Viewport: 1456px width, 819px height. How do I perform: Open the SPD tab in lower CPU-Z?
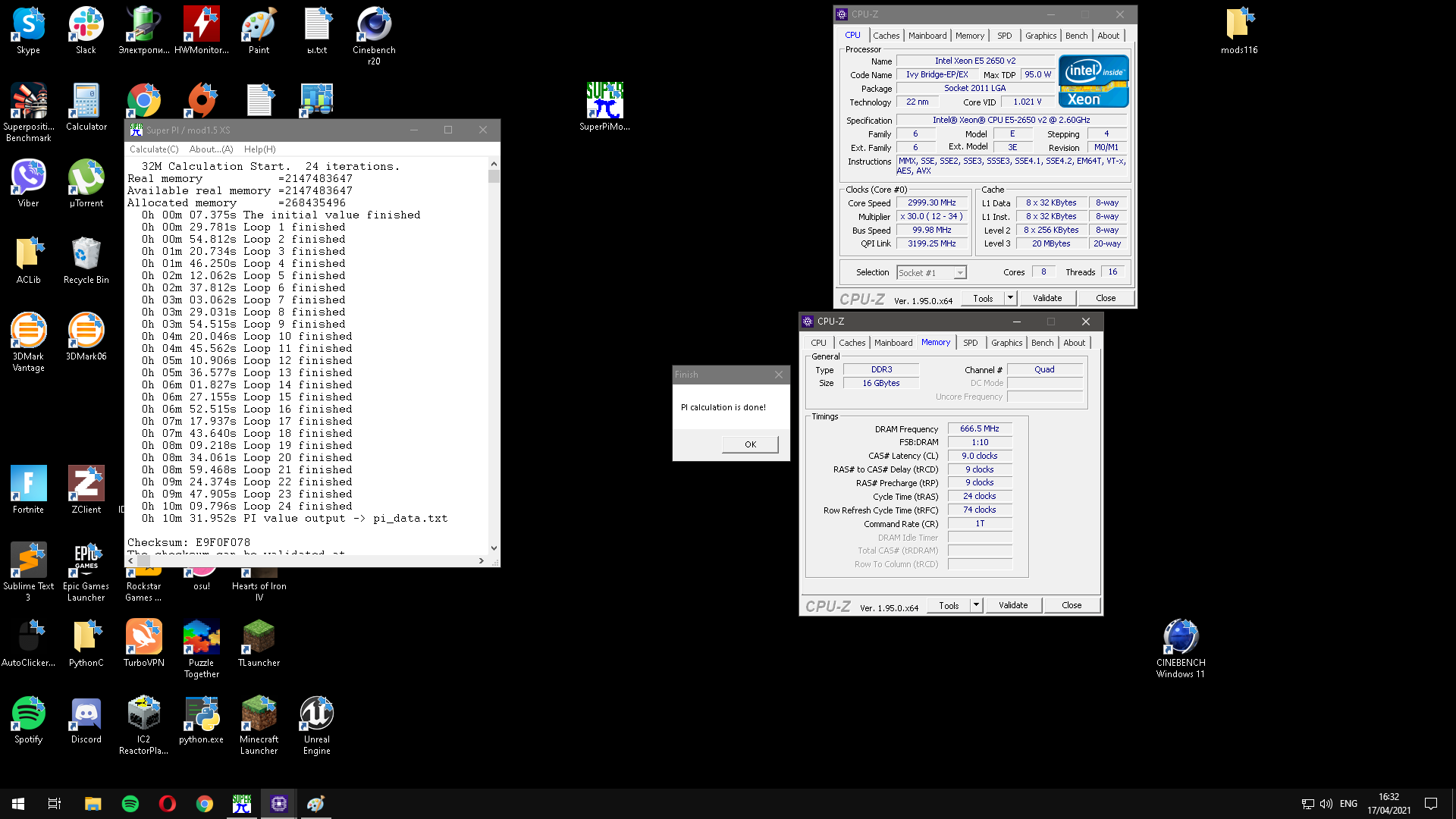coord(970,343)
